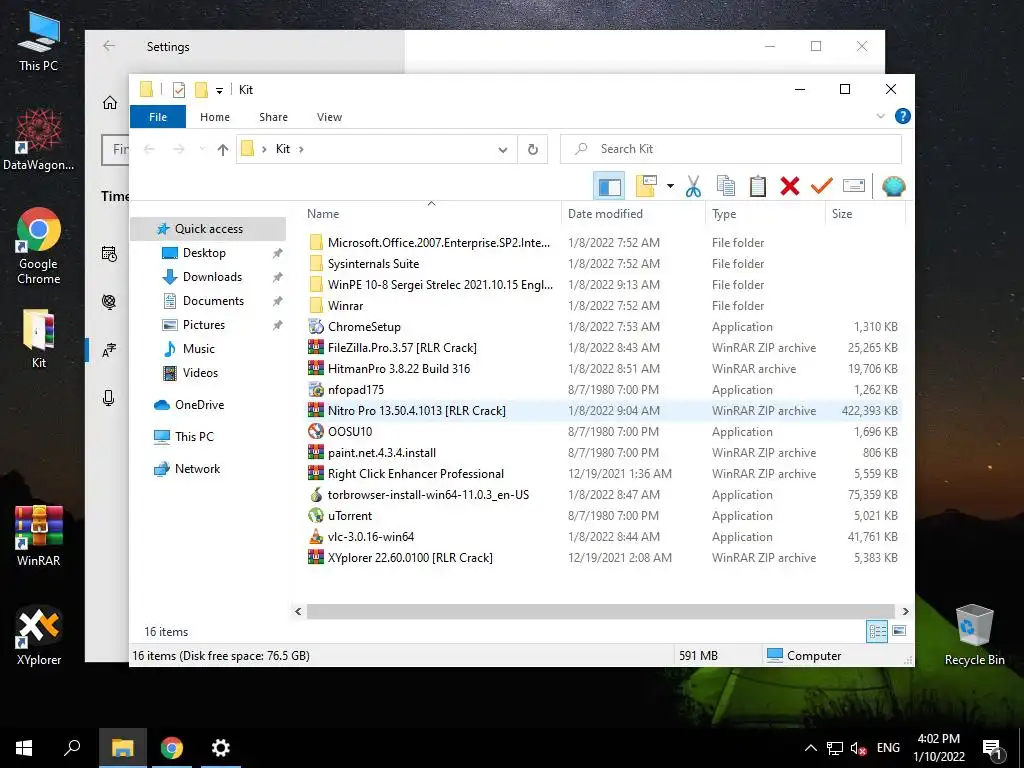Open Downloads in the navigation pane
Viewport: 1024px width, 768px height.
[x=212, y=277]
